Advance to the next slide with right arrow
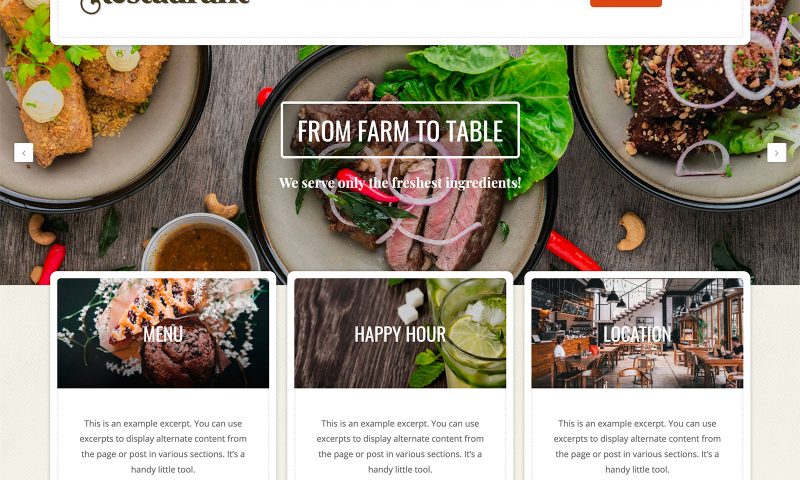This screenshot has width=800, height=480. [x=777, y=153]
